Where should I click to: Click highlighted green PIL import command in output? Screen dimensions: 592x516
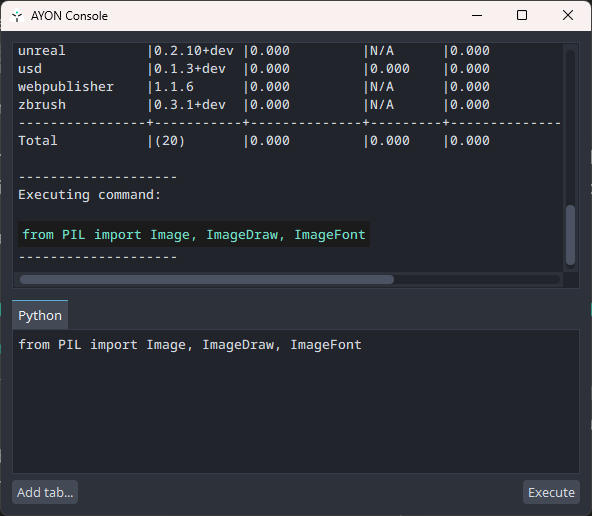[194, 234]
